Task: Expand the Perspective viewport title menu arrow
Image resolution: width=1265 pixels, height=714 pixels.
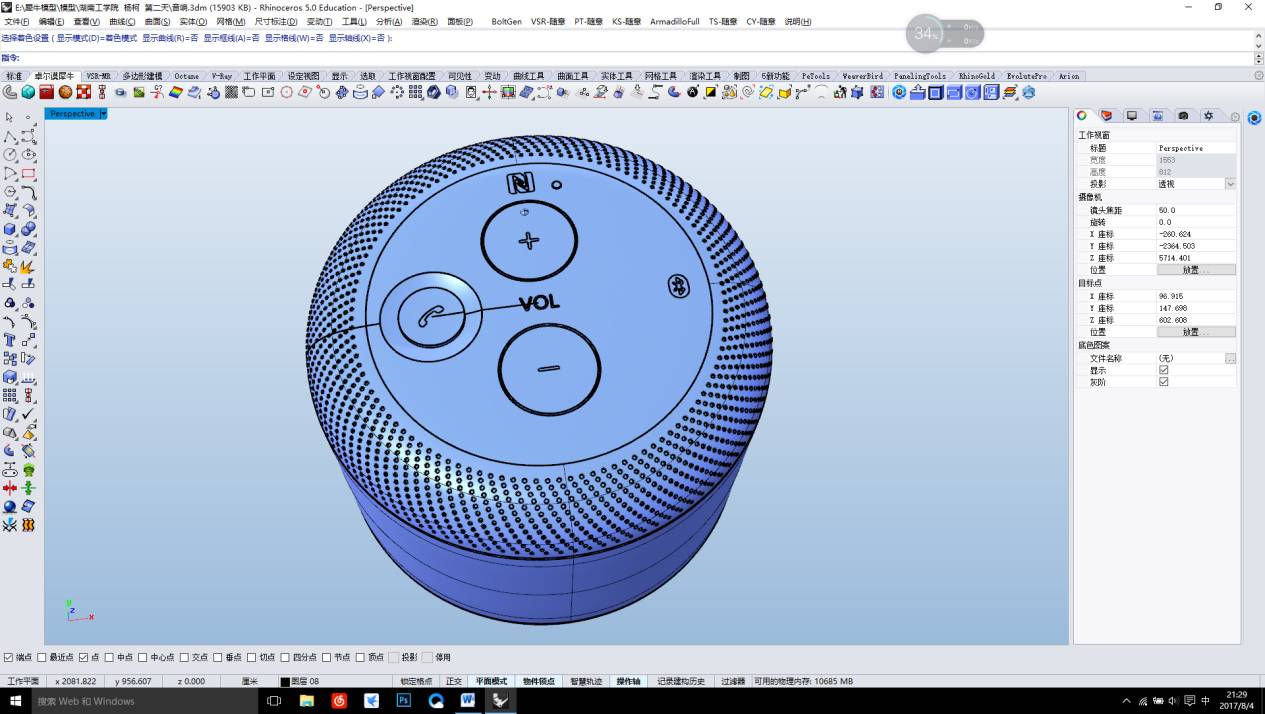Action: click(x=103, y=114)
